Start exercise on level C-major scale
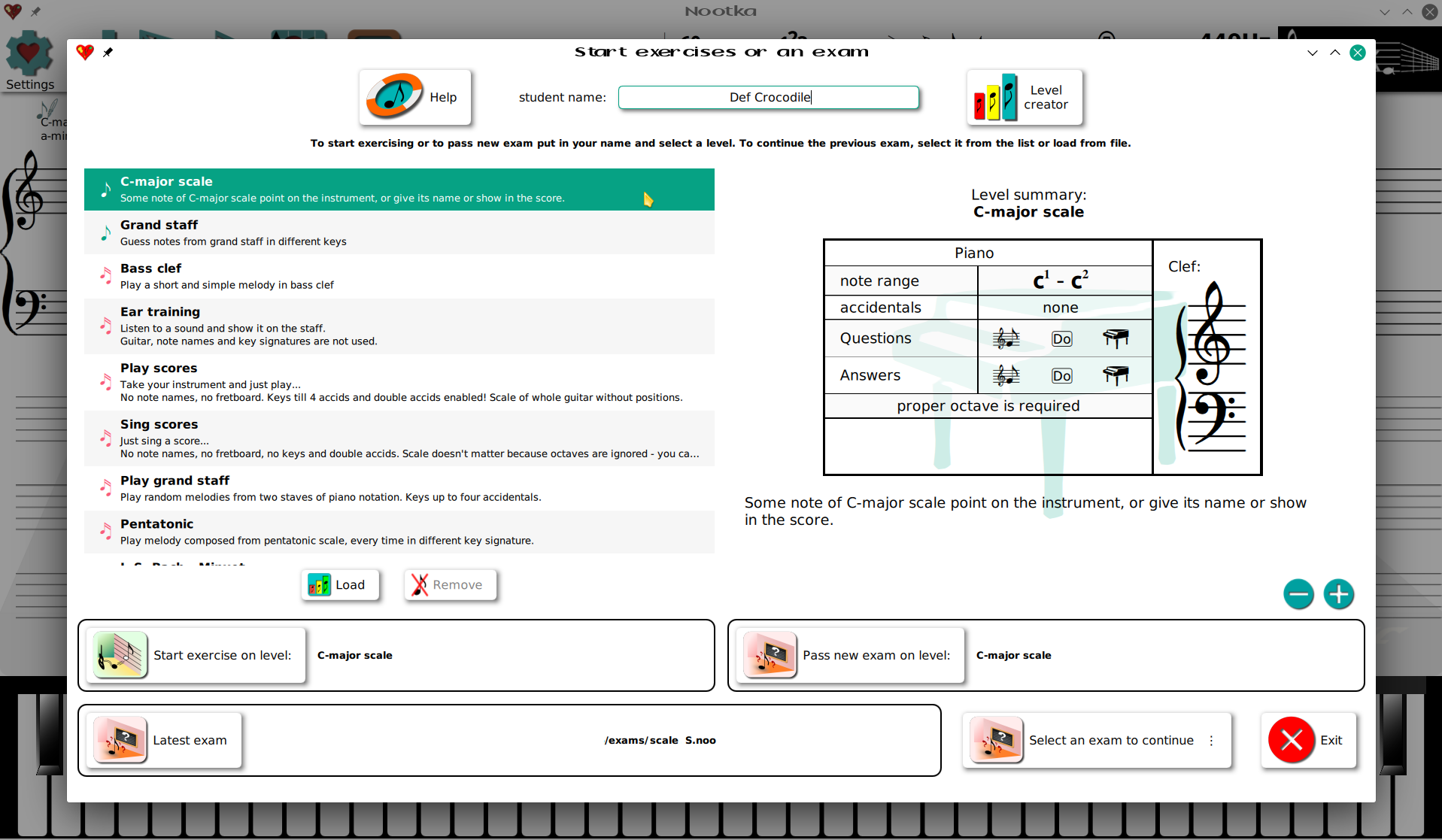1442x840 pixels. click(x=196, y=655)
